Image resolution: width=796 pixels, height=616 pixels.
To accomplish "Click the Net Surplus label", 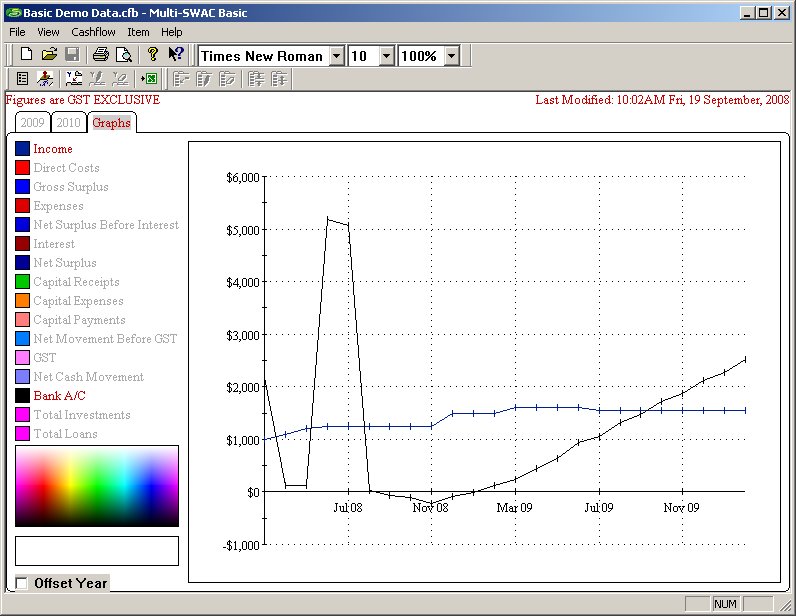I will [x=65, y=263].
